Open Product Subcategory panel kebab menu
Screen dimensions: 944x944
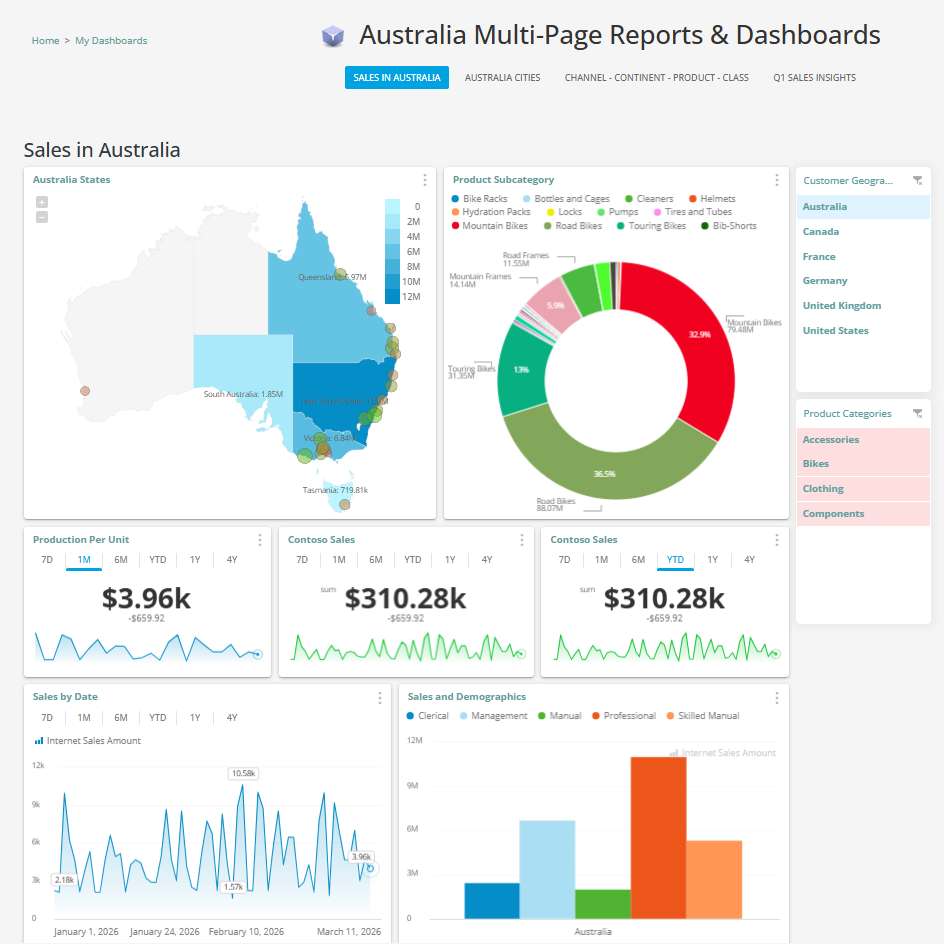pyautogui.click(x=776, y=180)
